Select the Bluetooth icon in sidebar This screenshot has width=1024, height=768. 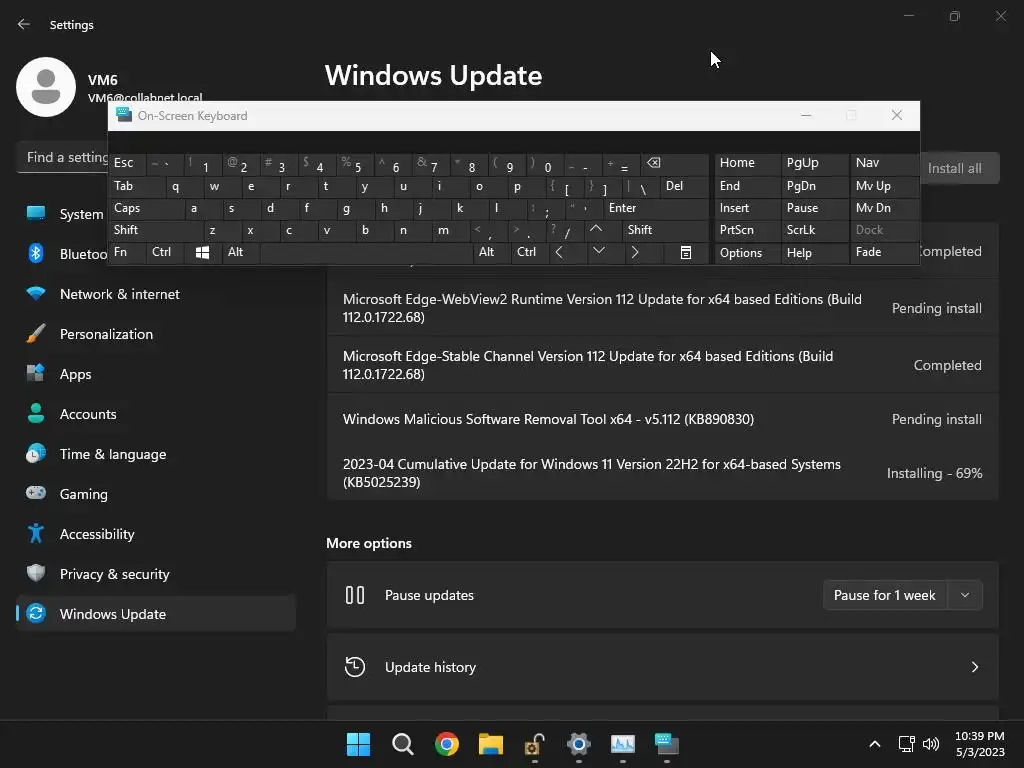coord(36,253)
